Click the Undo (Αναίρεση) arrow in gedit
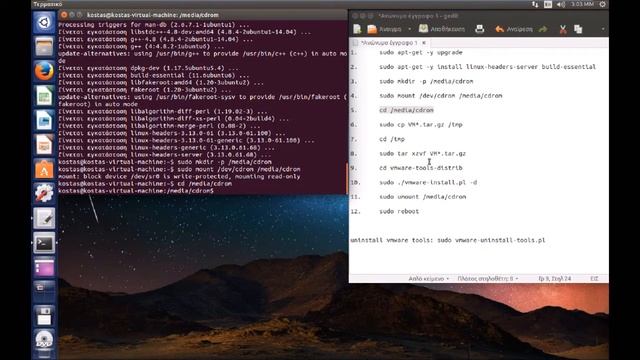This screenshot has height=360, width=640. [514, 29]
